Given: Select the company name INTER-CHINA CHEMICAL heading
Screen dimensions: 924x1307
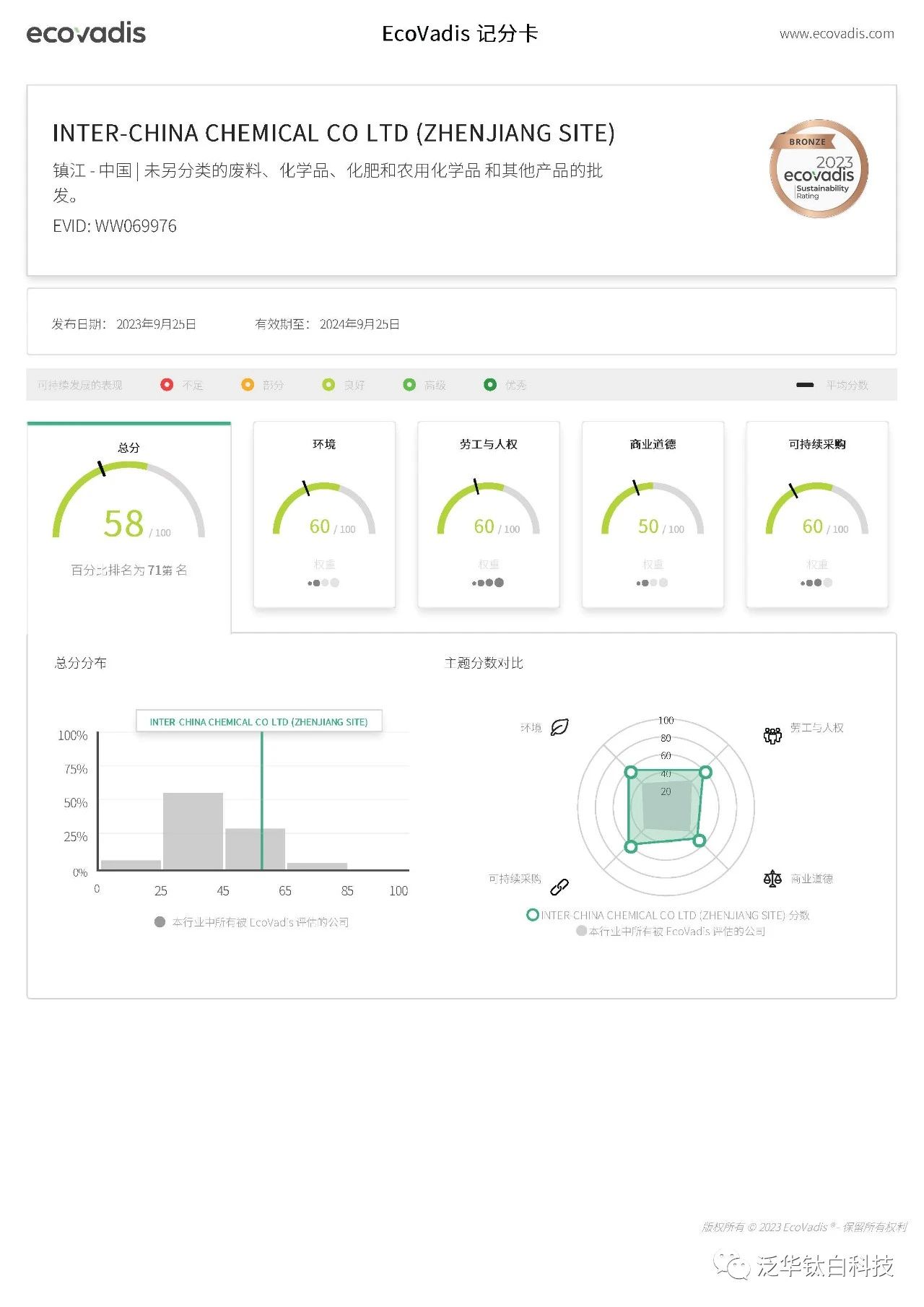Looking at the screenshot, I should click(x=334, y=133).
